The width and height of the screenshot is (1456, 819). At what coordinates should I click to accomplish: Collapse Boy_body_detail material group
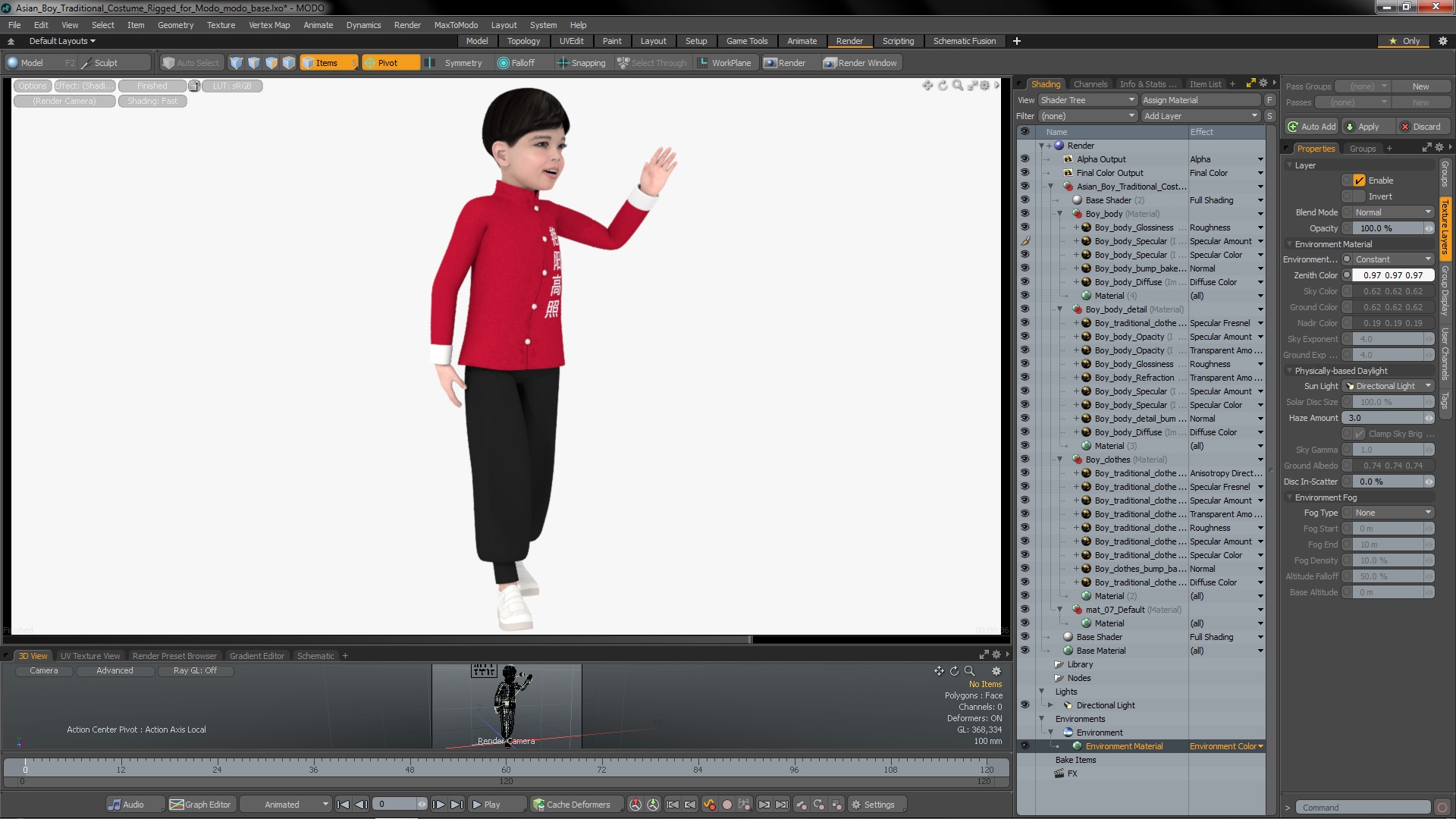point(1060,309)
